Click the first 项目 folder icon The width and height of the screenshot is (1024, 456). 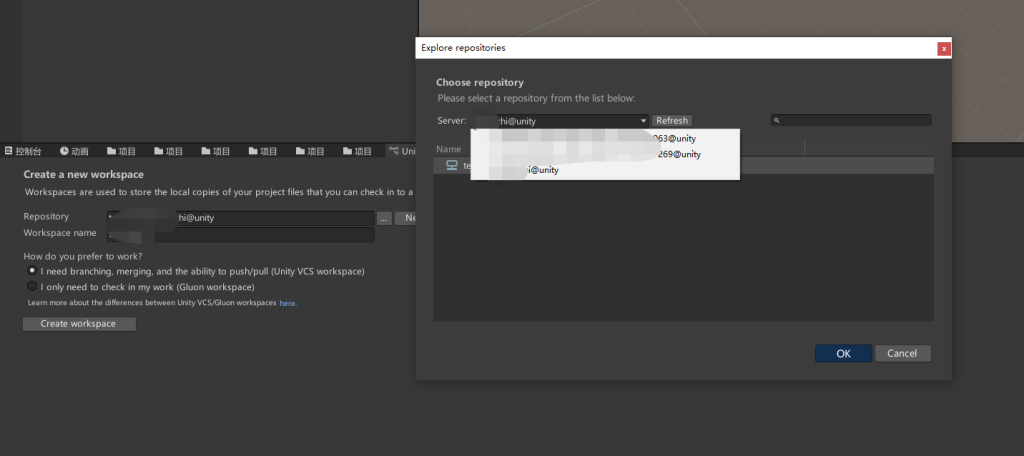(x=110, y=151)
